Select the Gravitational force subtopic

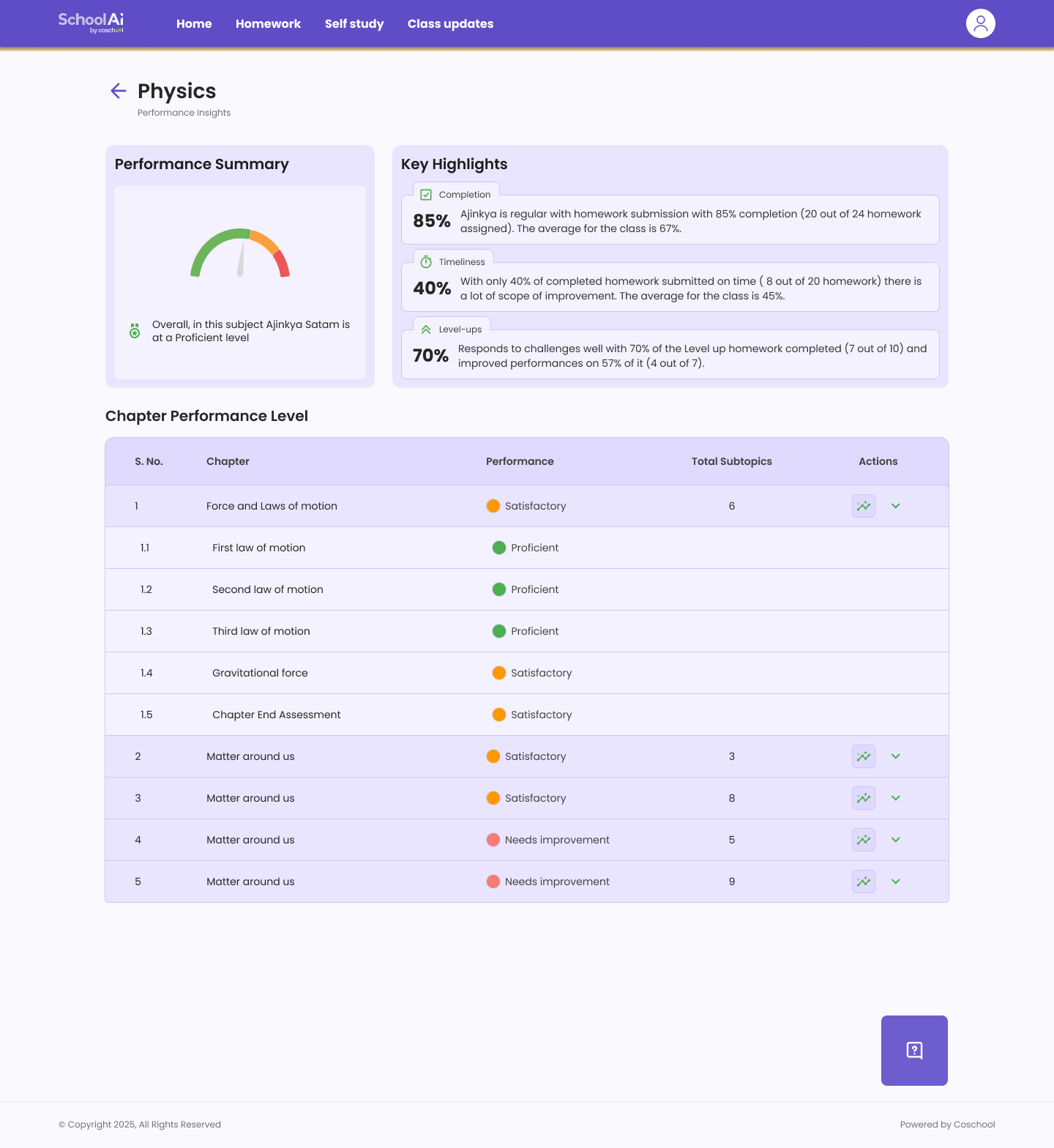[527, 673]
